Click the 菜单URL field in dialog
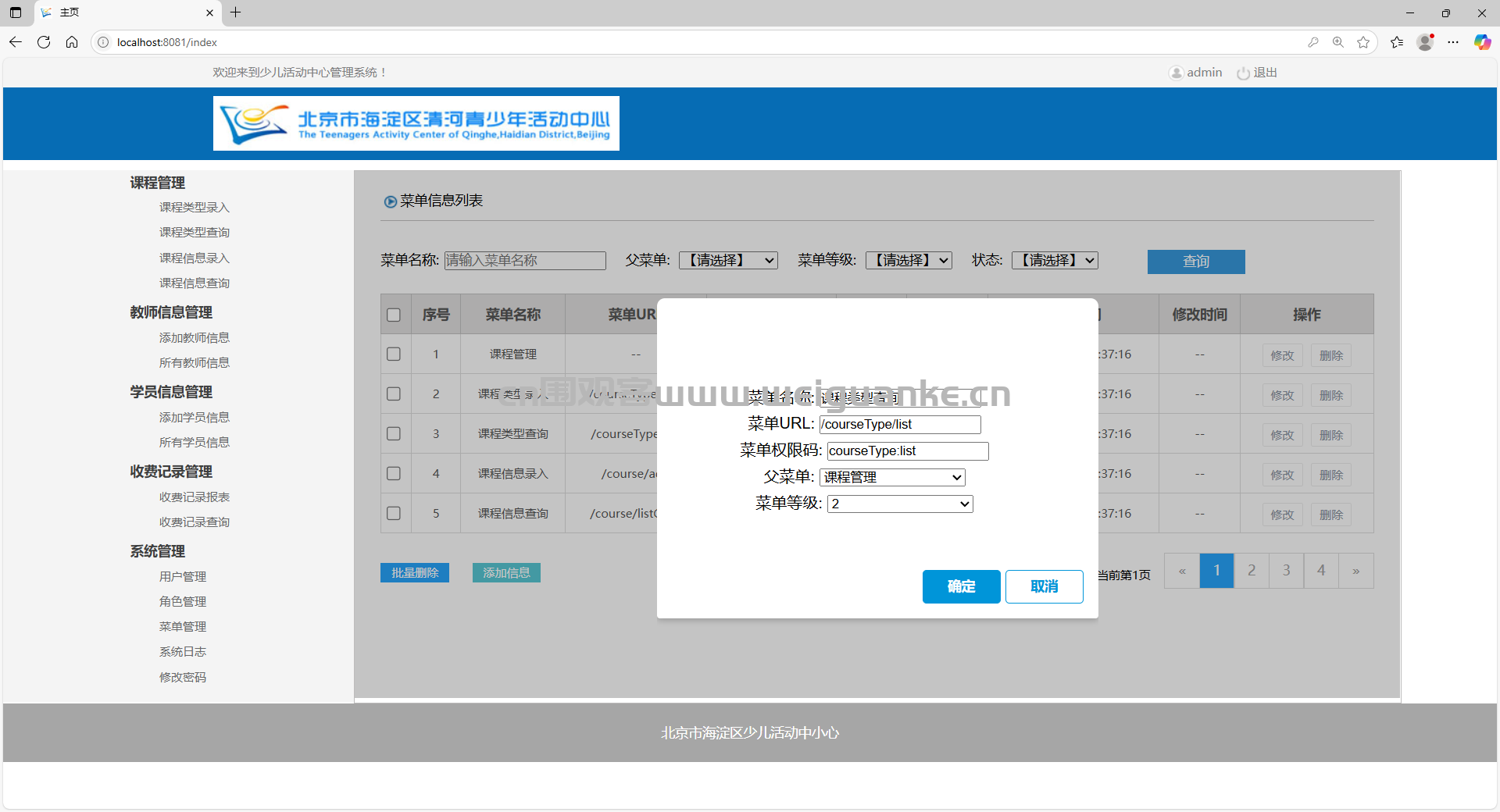This screenshot has width=1500, height=812. tap(900, 424)
